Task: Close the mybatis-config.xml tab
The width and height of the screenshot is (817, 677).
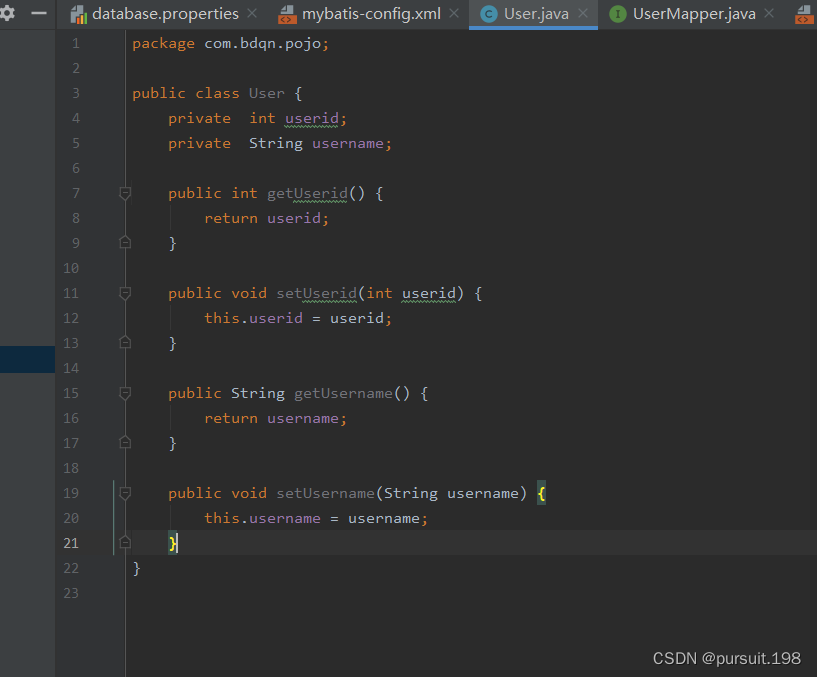Action: tap(454, 14)
